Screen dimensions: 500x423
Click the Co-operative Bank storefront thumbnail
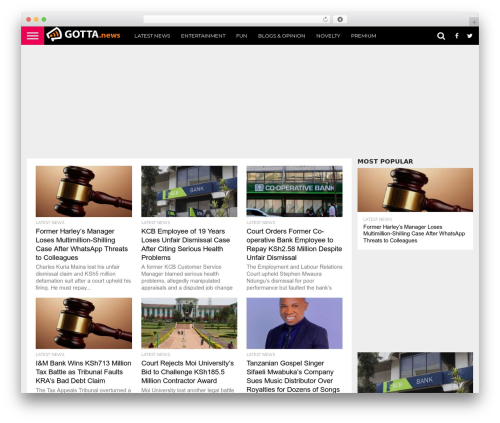(x=294, y=191)
